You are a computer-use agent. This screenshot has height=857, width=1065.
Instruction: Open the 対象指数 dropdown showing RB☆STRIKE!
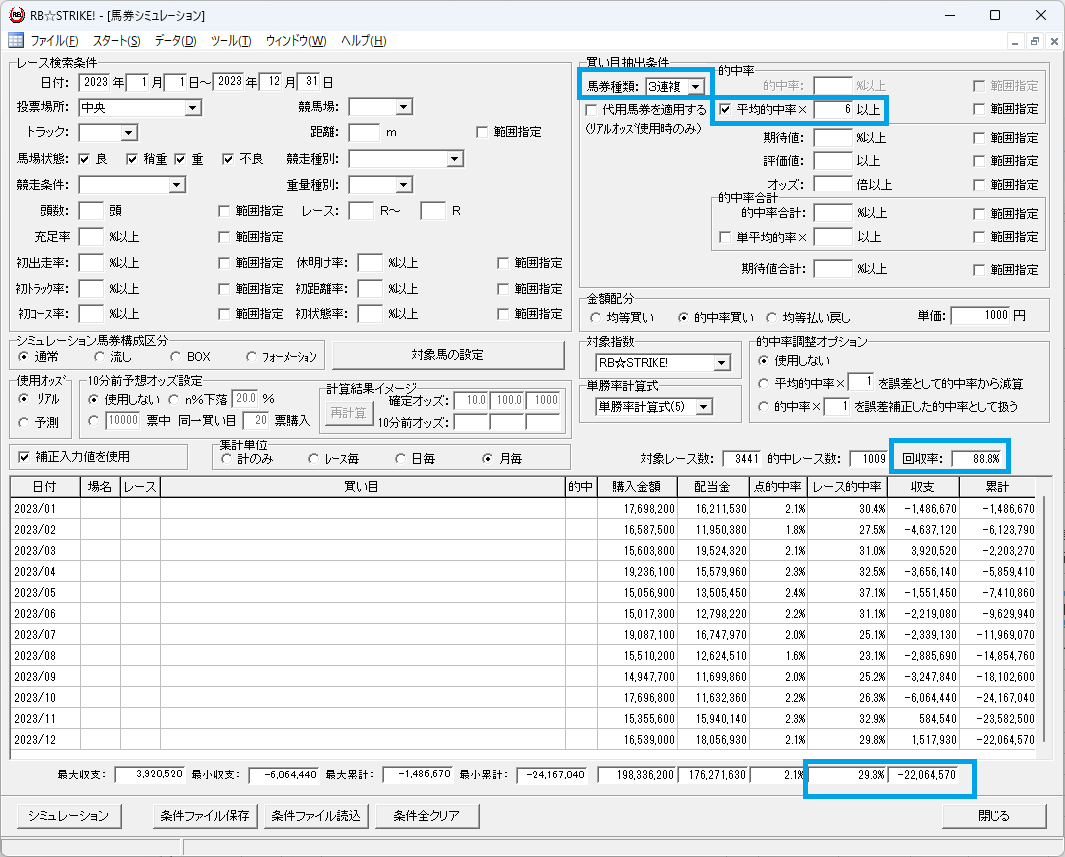(721, 363)
